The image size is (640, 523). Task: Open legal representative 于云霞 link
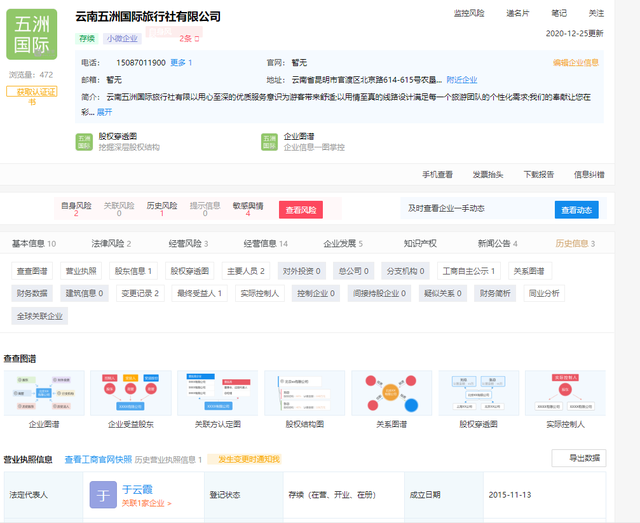(138, 490)
